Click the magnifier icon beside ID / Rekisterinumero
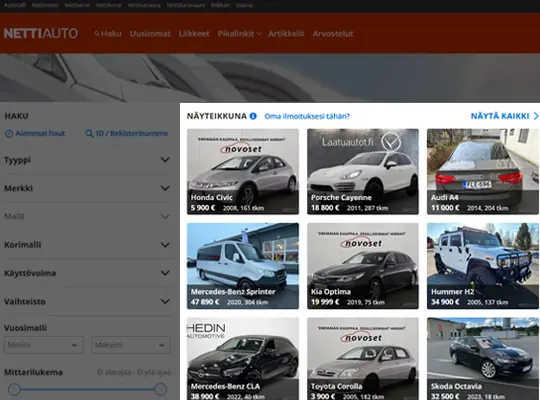Image resolution: width=540 pixels, height=400 pixels. tap(89, 134)
